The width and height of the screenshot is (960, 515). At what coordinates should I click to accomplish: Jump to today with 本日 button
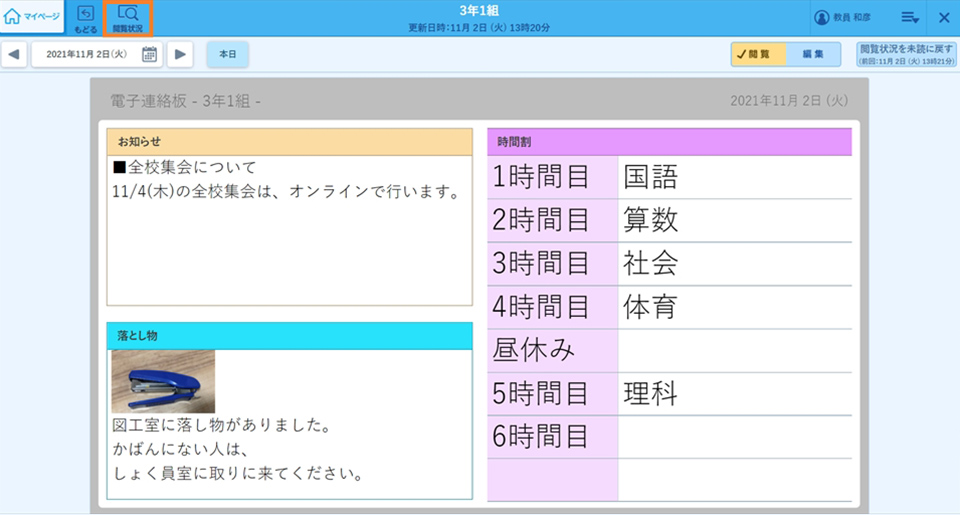227,55
